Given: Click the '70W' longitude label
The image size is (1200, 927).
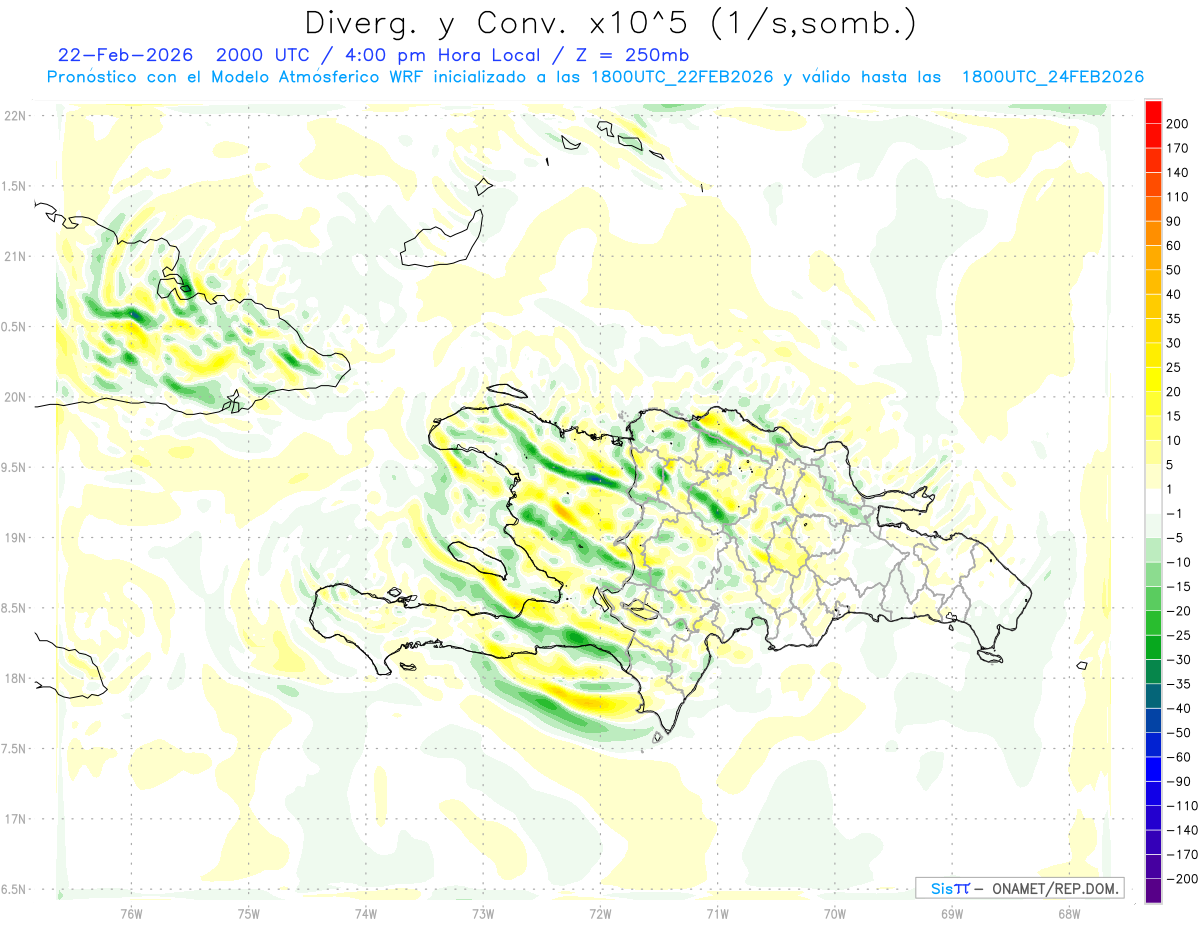Looking at the screenshot, I should (835, 913).
